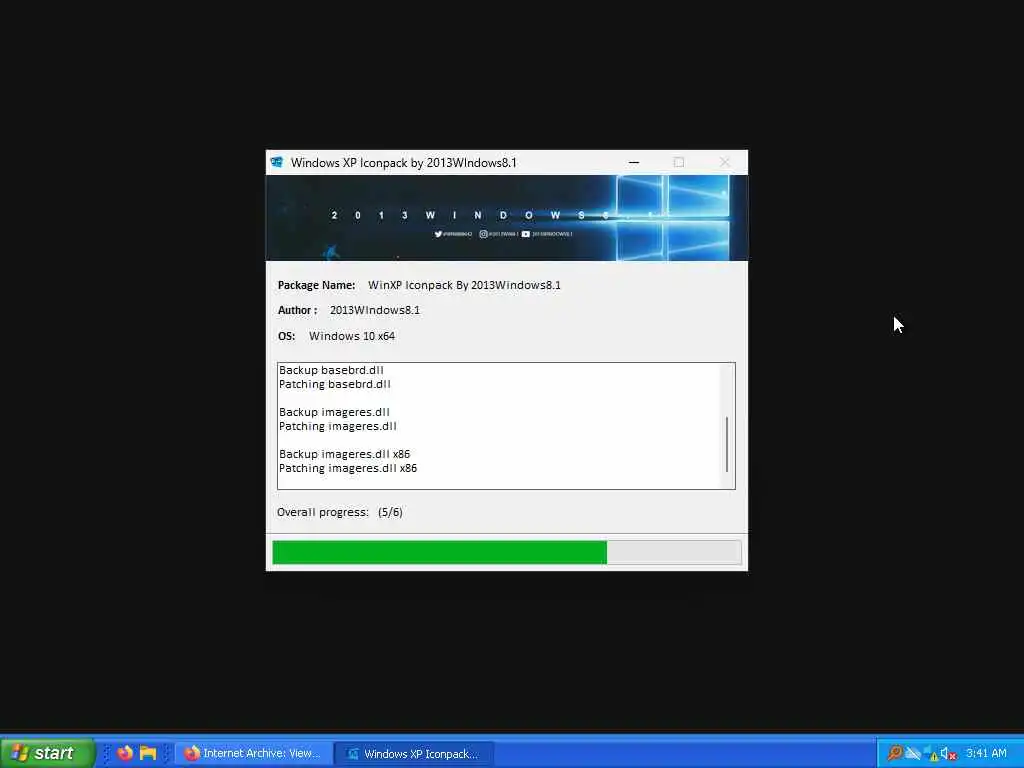
Task: Click the log box vertical scrollbar thumb
Action: click(727, 444)
